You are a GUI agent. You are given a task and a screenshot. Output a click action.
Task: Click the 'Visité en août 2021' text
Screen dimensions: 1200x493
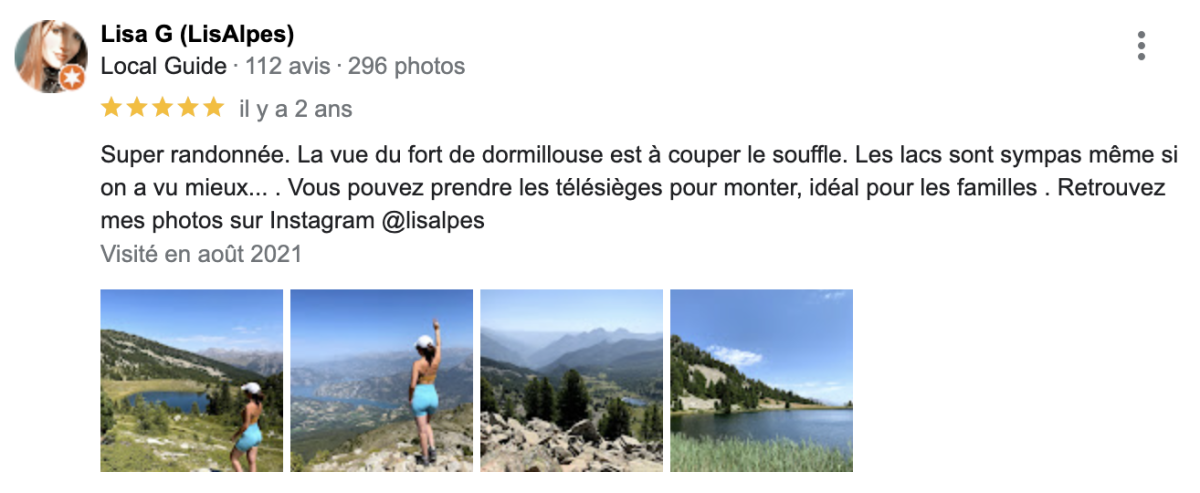click(201, 254)
